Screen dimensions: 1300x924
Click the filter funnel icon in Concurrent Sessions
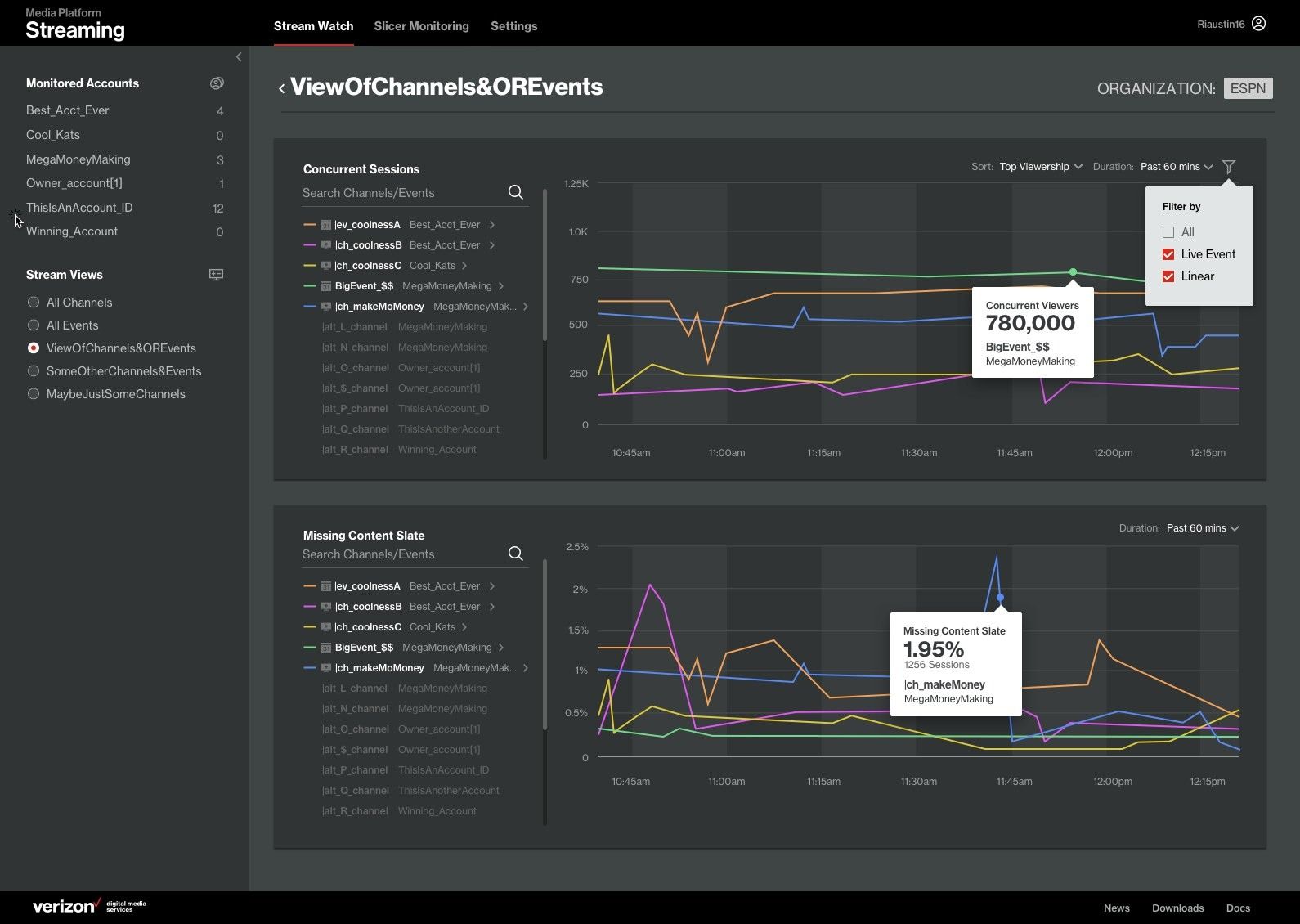tap(1228, 167)
